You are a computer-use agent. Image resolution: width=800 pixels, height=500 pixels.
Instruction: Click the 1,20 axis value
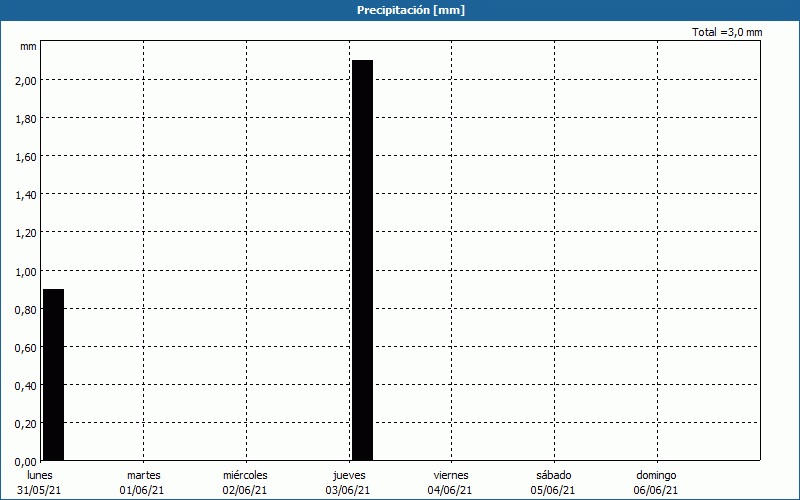coord(26,233)
